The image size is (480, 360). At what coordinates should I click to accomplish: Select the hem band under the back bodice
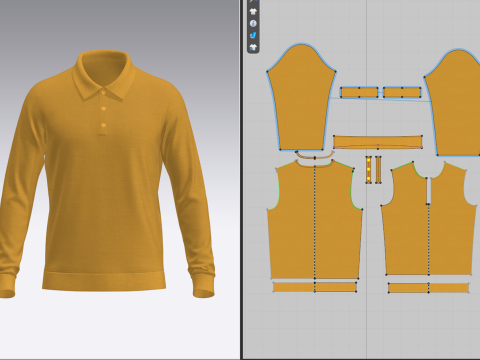point(429,288)
